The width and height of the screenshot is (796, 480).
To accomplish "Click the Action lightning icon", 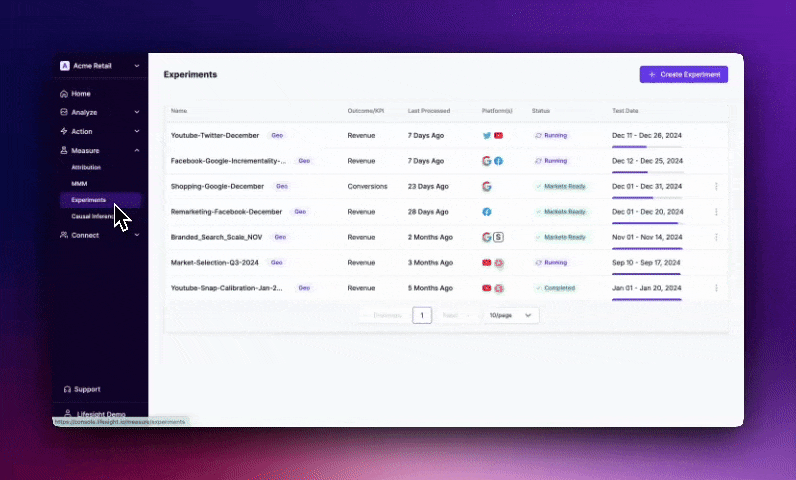I will tap(64, 131).
